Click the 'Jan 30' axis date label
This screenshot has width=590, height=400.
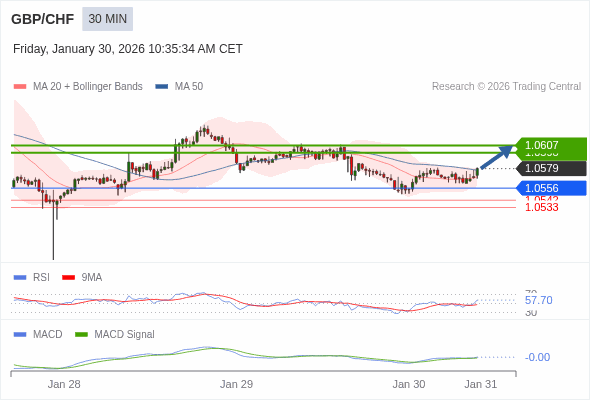[x=409, y=384]
